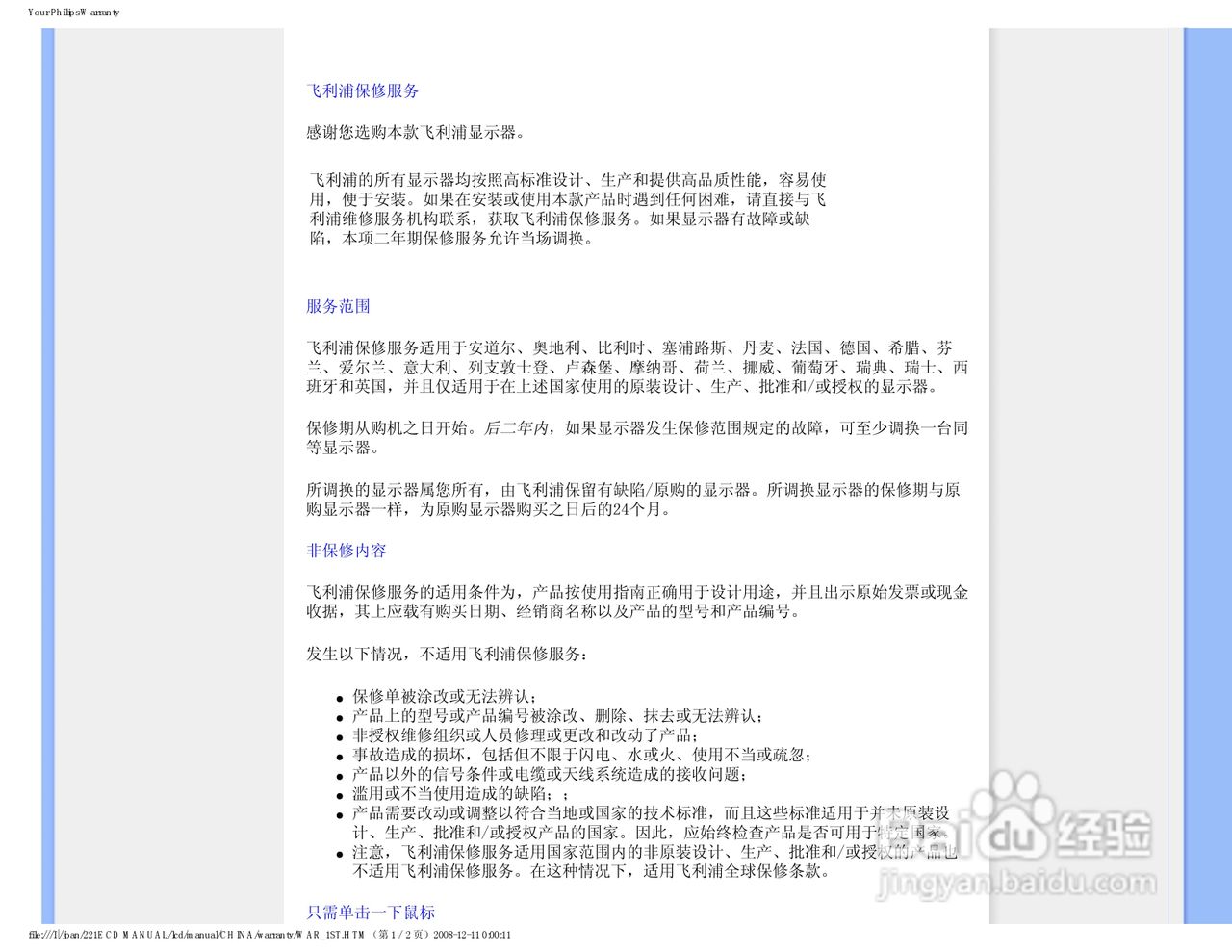Image resolution: width=1232 pixels, height=952 pixels.
Task: Select the footer file path text
Action: 270,935
